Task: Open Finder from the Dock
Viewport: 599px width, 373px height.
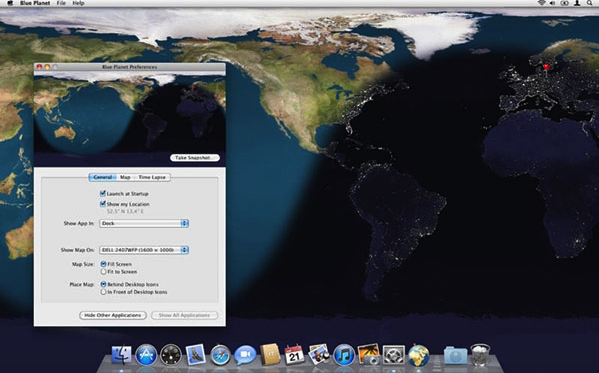Action: coord(121,355)
